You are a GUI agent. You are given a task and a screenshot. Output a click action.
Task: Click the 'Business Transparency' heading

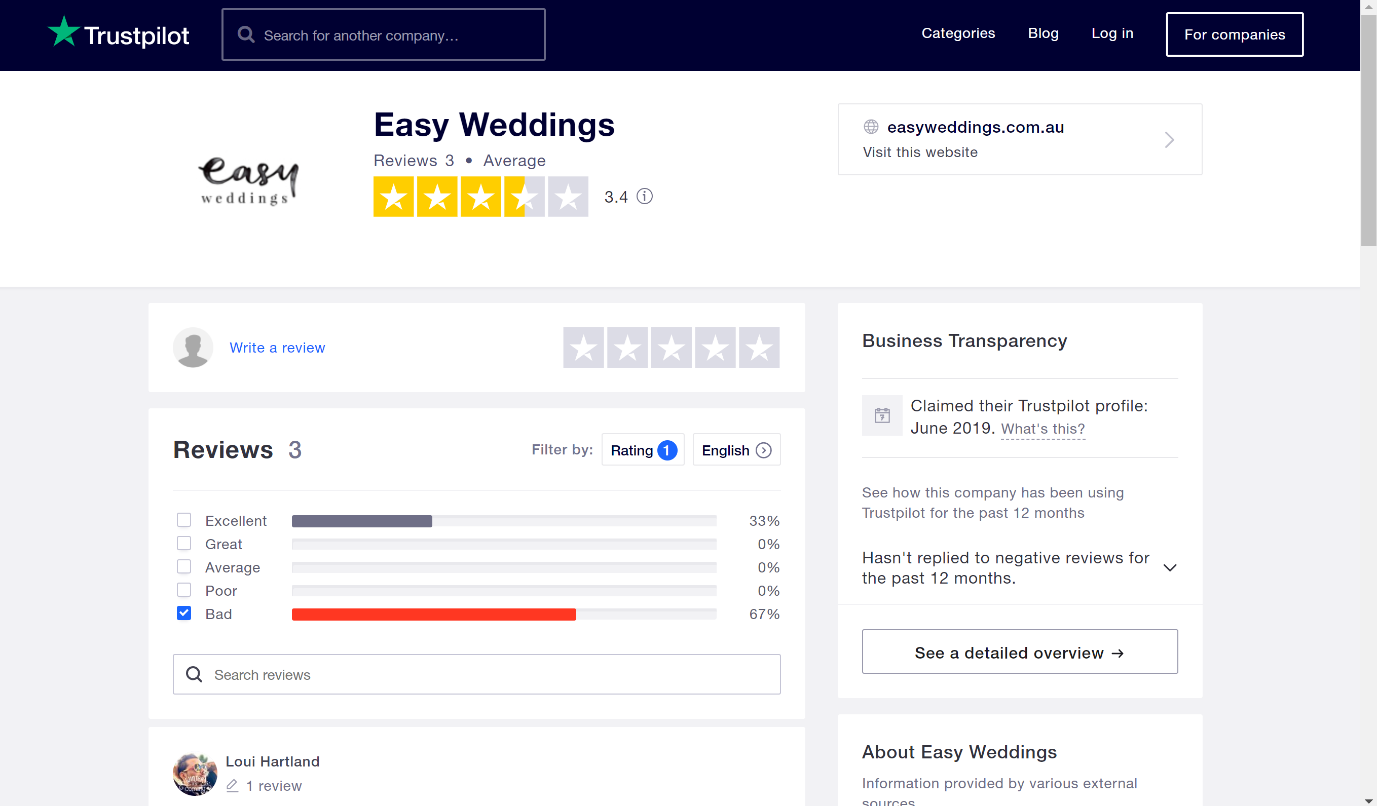click(x=964, y=341)
